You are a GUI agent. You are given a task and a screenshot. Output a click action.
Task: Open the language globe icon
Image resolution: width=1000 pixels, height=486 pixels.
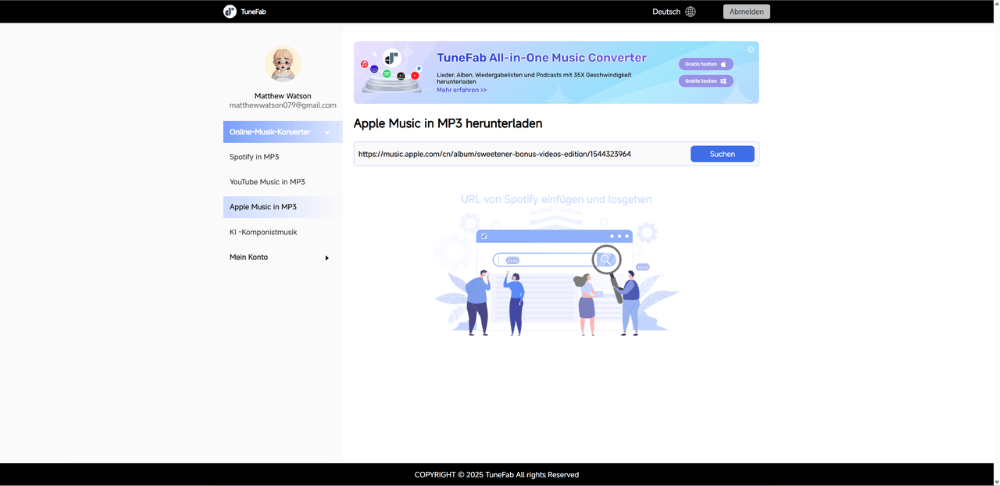(690, 11)
